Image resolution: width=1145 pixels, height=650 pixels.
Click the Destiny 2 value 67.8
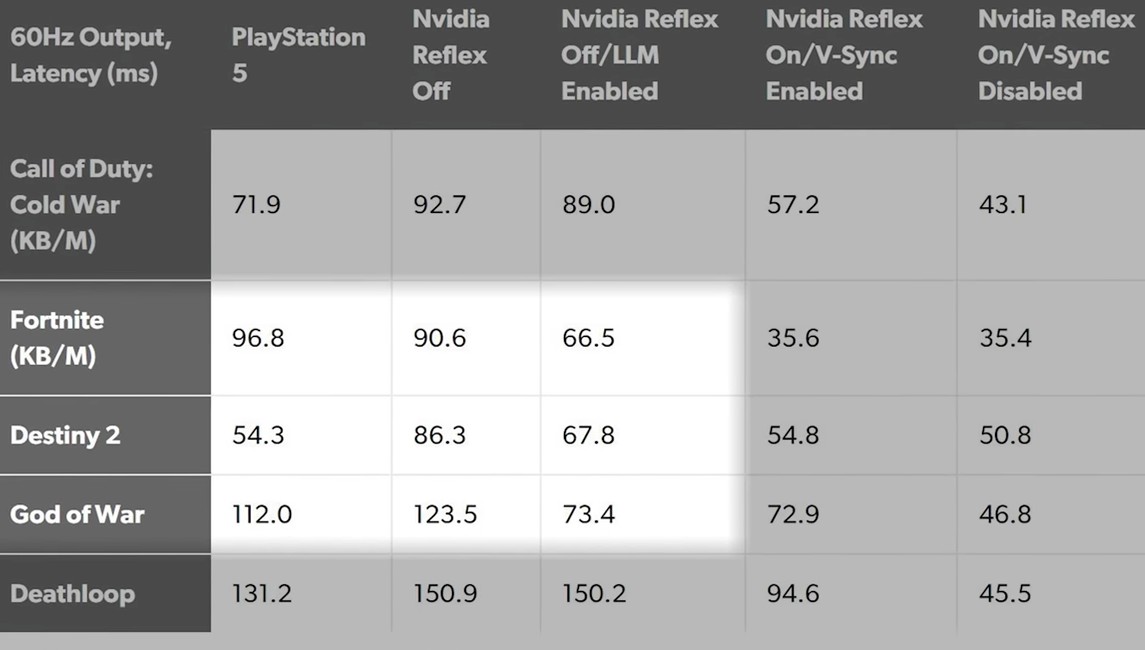[x=589, y=435]
